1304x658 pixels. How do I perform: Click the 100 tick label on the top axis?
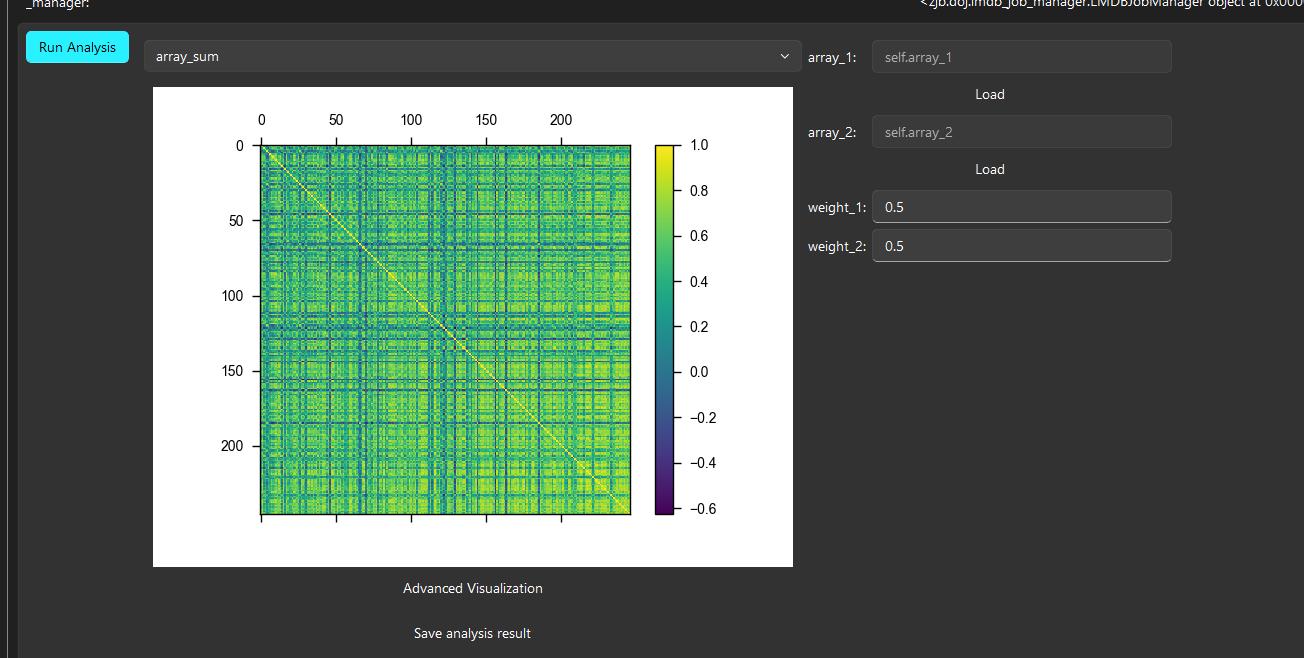click(x=411, y=120)
